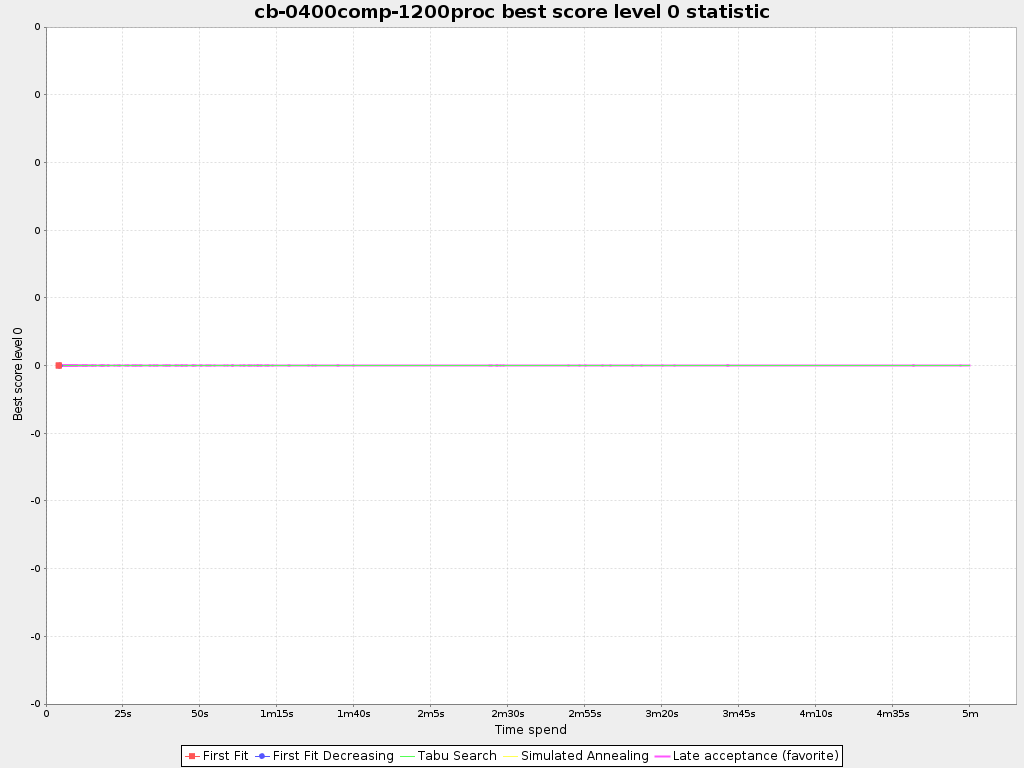Click the 5m x-axis tick label
This screenshot has width=1024, height=768.
(x=969, y=714)
